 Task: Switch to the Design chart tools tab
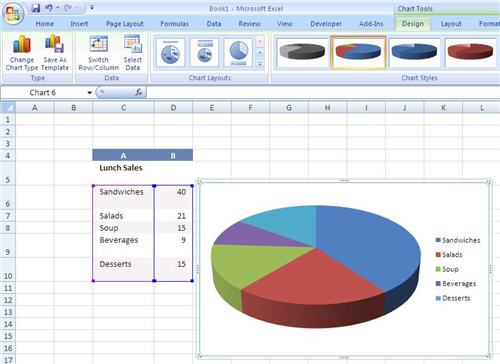tap(413, 24)
